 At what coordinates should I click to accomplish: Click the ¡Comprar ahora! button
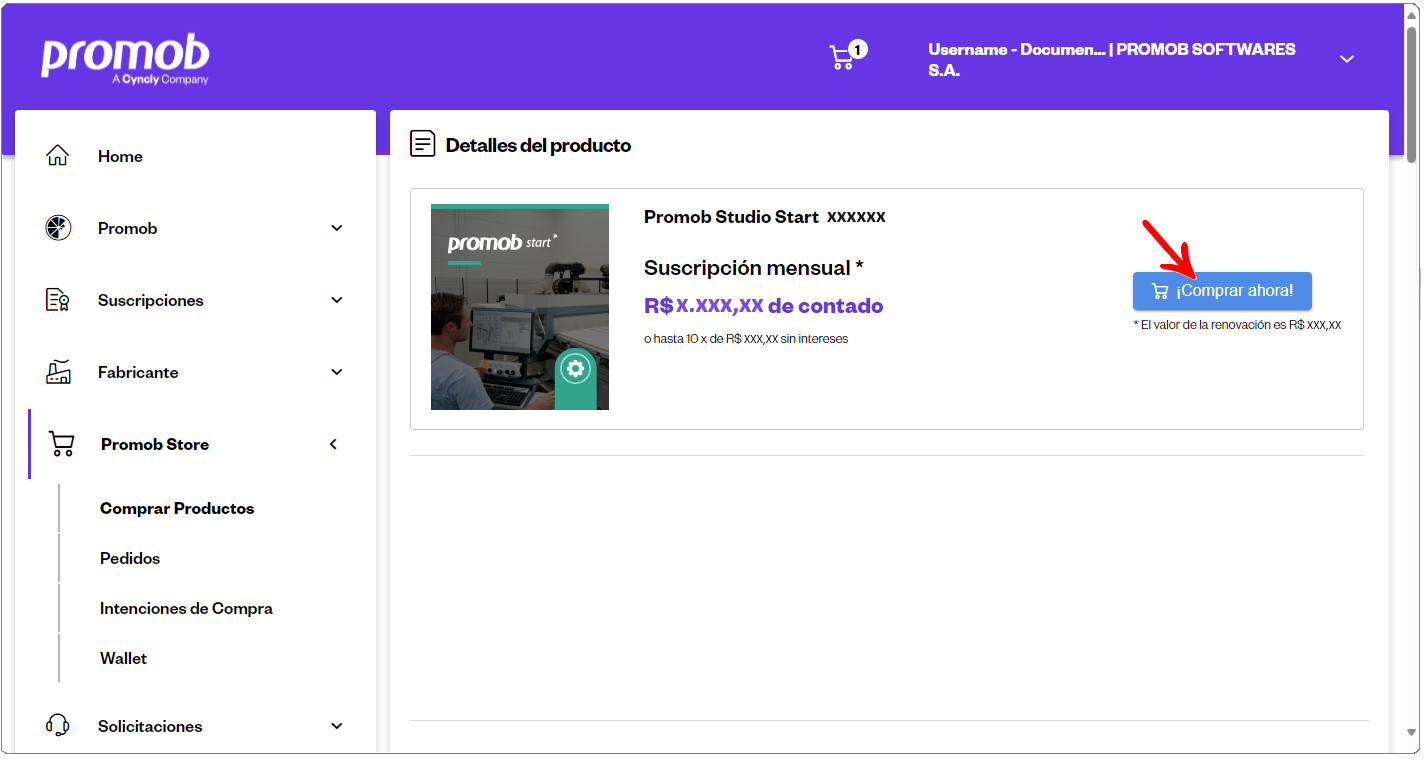coord(1222,291)
